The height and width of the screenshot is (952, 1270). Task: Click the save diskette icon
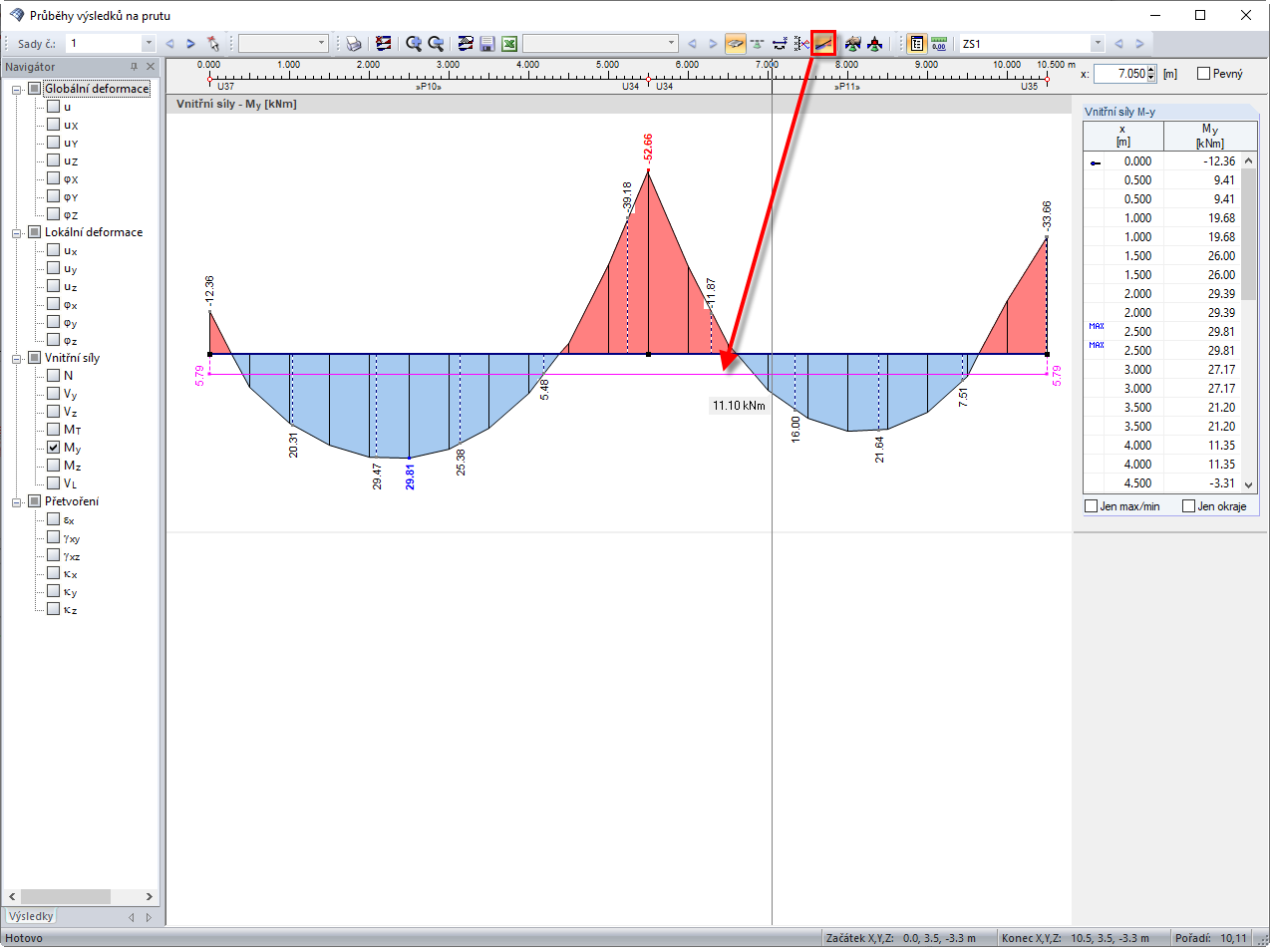(x=487, y=44)
